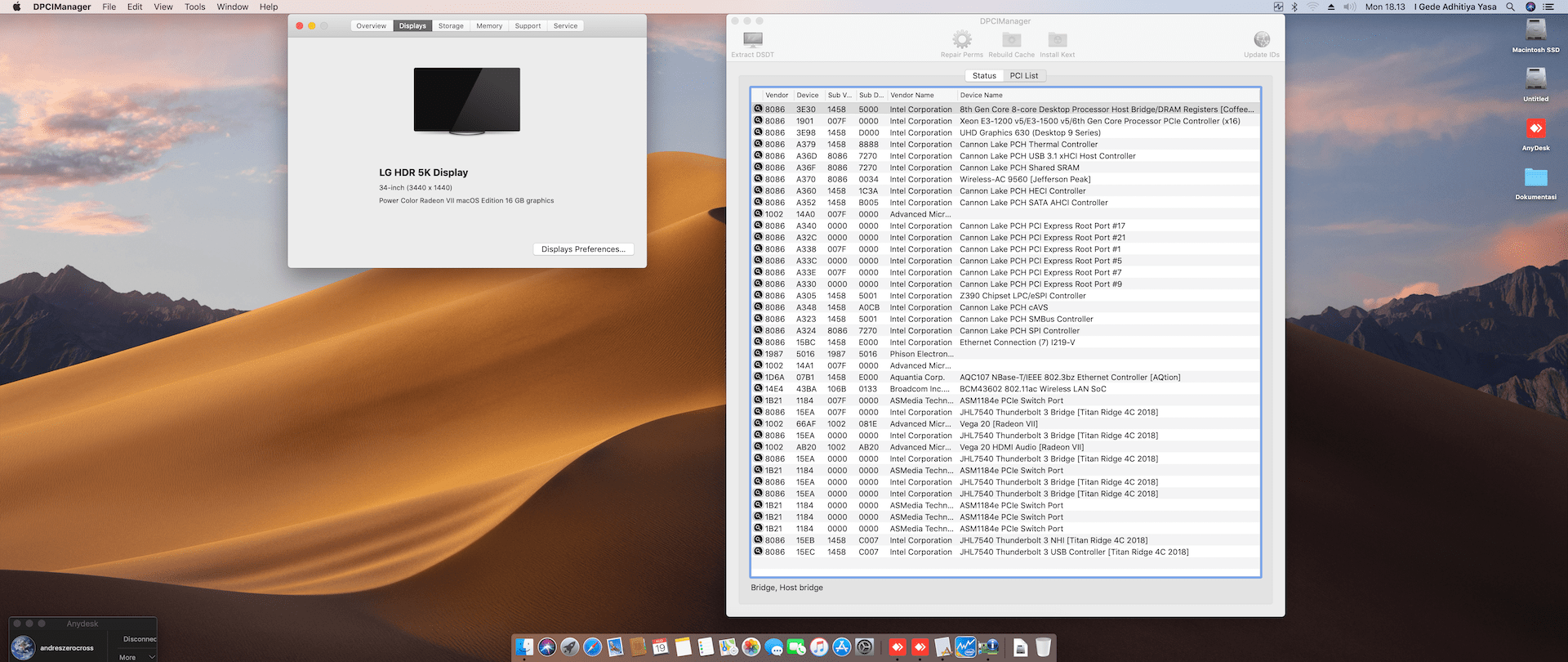This screenshot has height=662, width=1568.
Task: Open the Tools menu in menu bar
Action: 195,7
